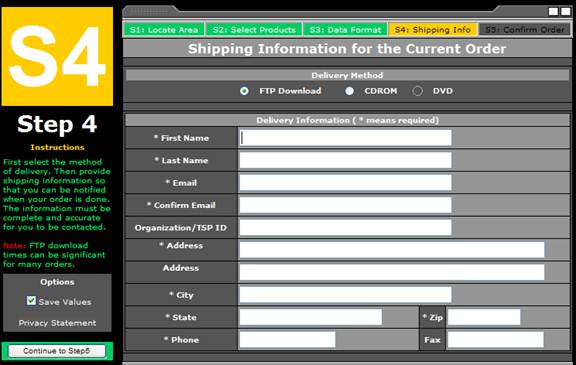This screenshot has height=365, width=576.
Task: Click the left white window control box
Action: point(553,12)
